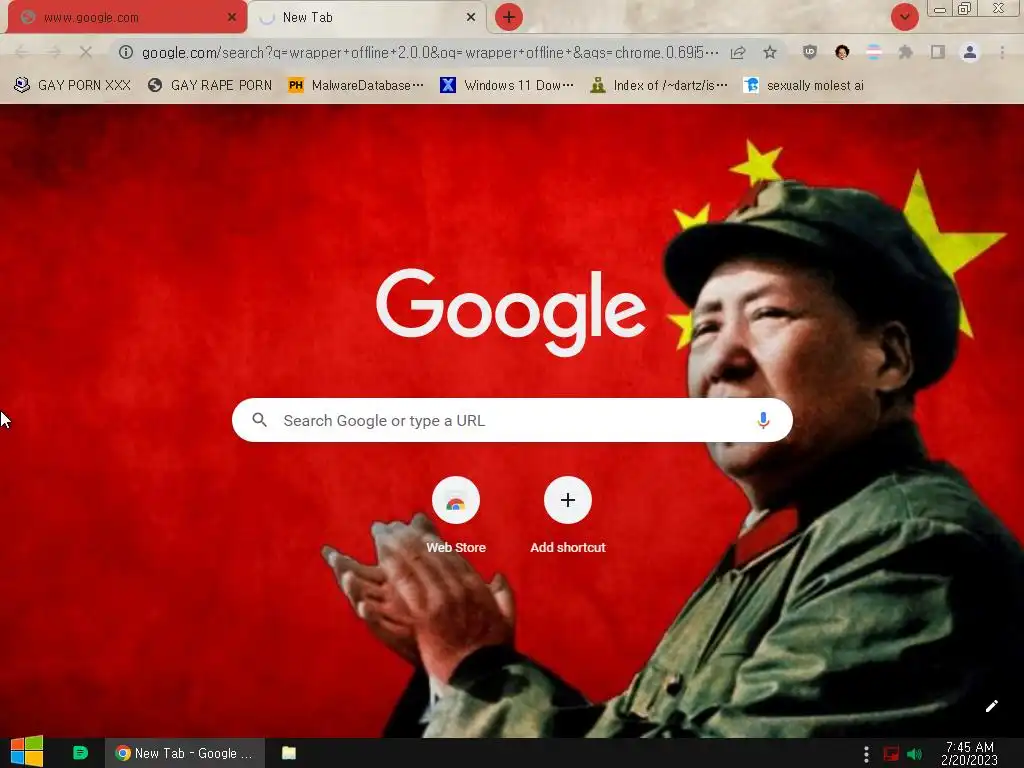The width and height of the screenshot is (1024, 768).
Task: Select the New Tab - Google taskbar button
Action: point(185,753)
